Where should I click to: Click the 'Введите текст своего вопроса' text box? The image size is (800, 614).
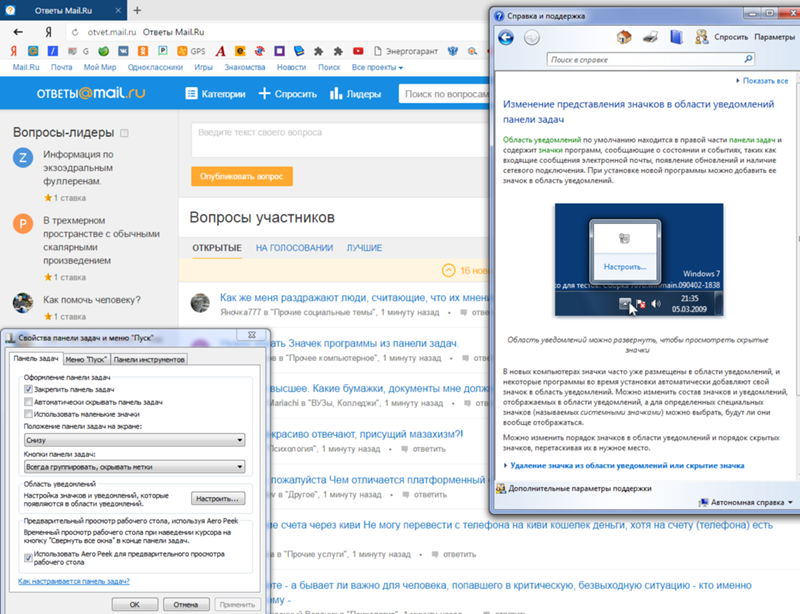click(340, 140)
